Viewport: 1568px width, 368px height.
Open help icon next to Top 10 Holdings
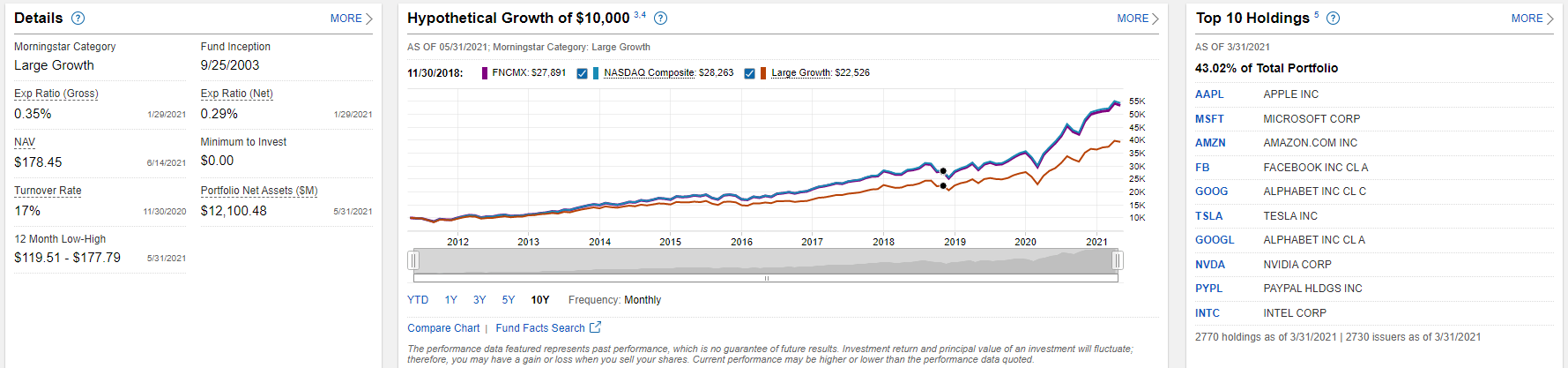pyautogui.click(x=1333, y=19)
